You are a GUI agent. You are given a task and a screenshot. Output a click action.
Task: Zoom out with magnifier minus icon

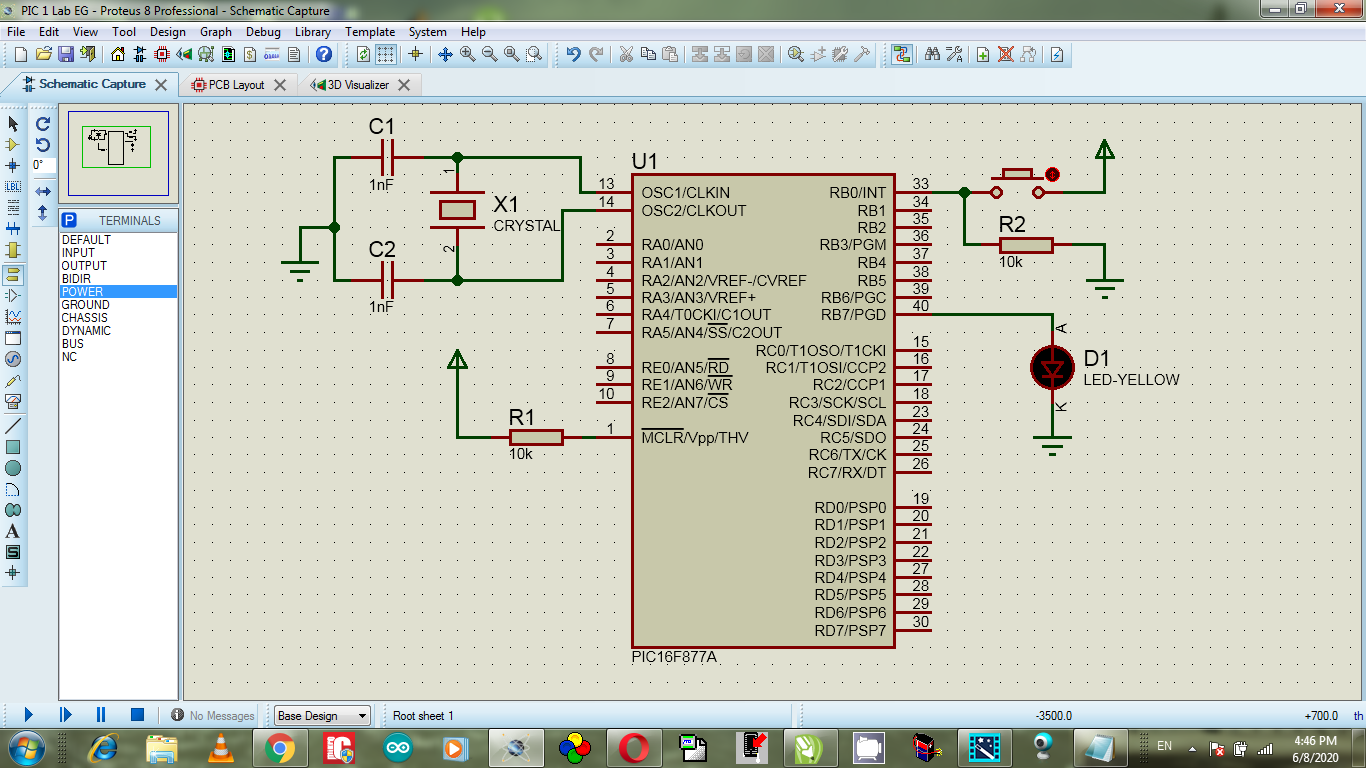pos(489,54)
